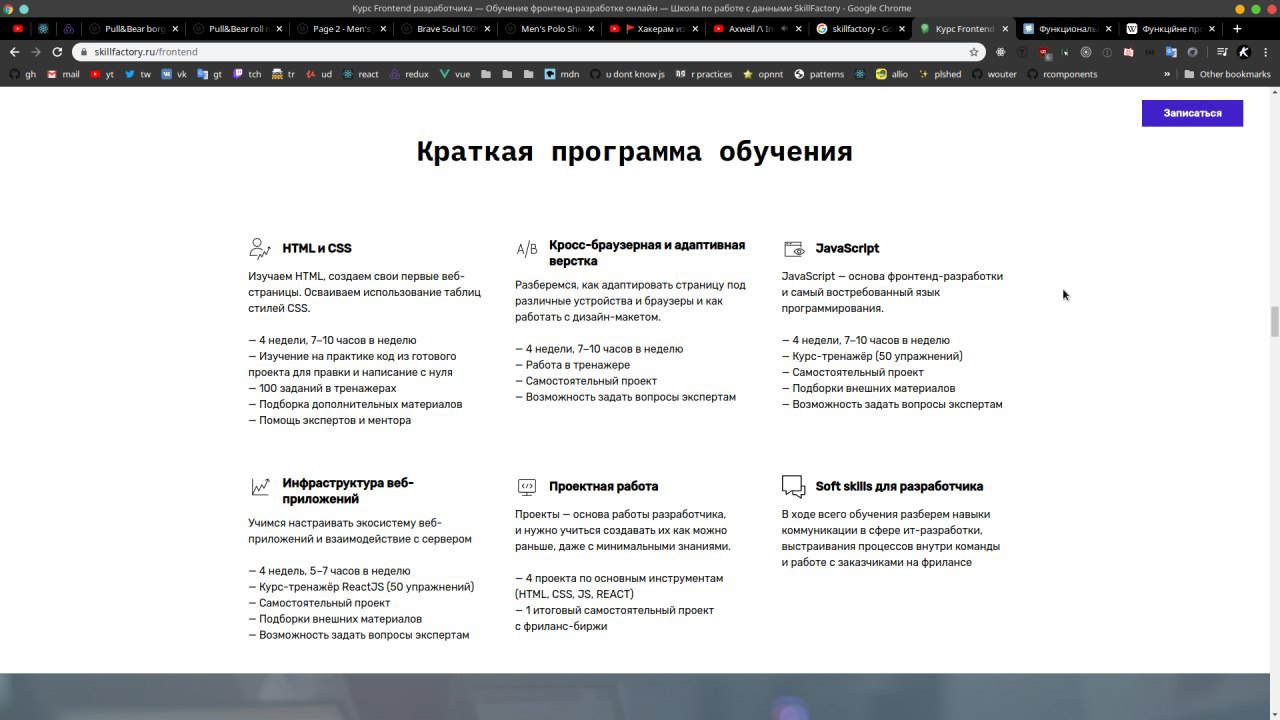The width and height of the screenshot is (1280, 720).
Task: Open the patterns bookmark
Action: 819,74
